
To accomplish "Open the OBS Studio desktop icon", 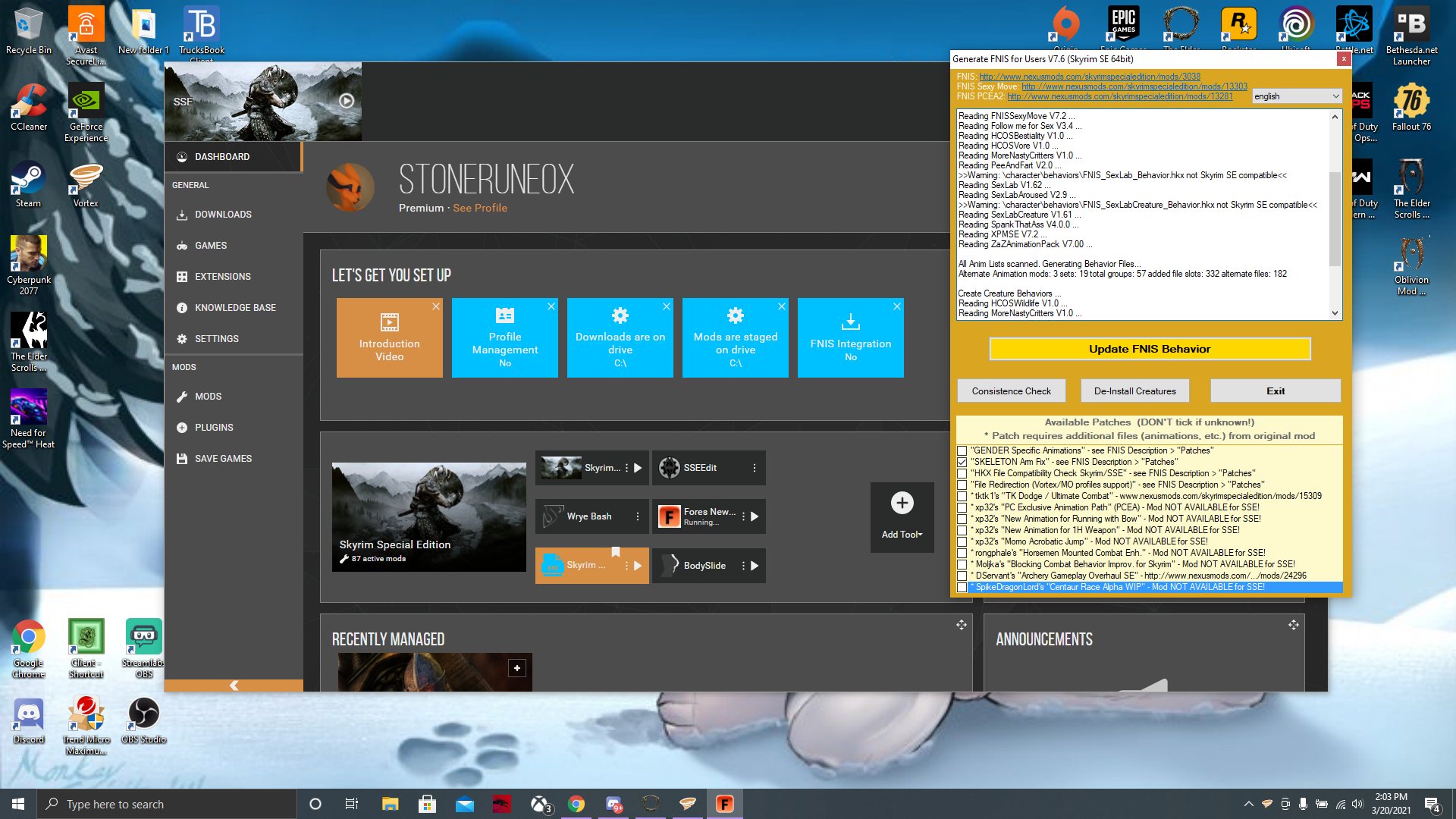I will [143, 721].
